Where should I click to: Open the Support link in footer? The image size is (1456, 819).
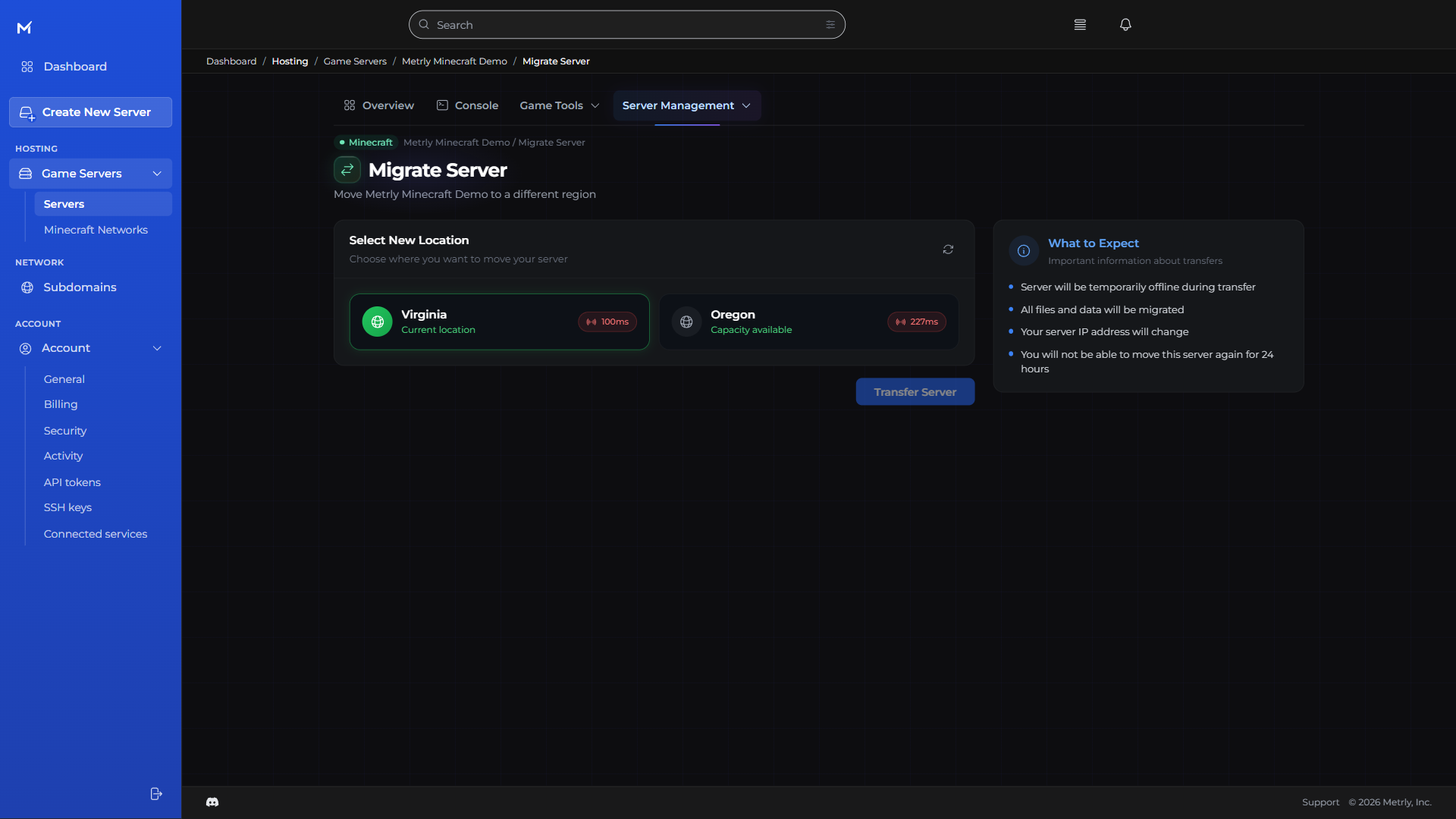[1320, 802]
